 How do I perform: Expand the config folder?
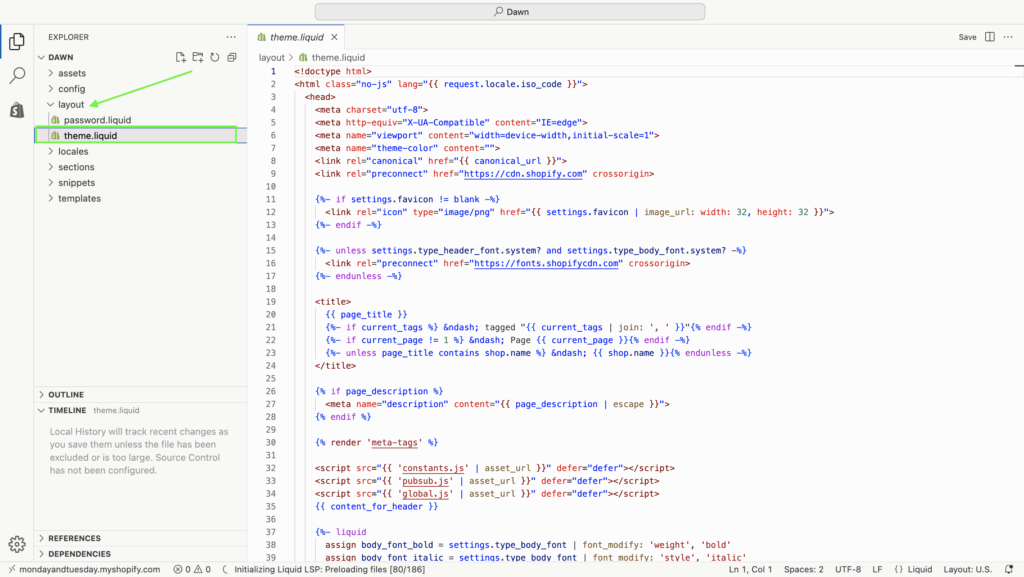tap(51, 89)
